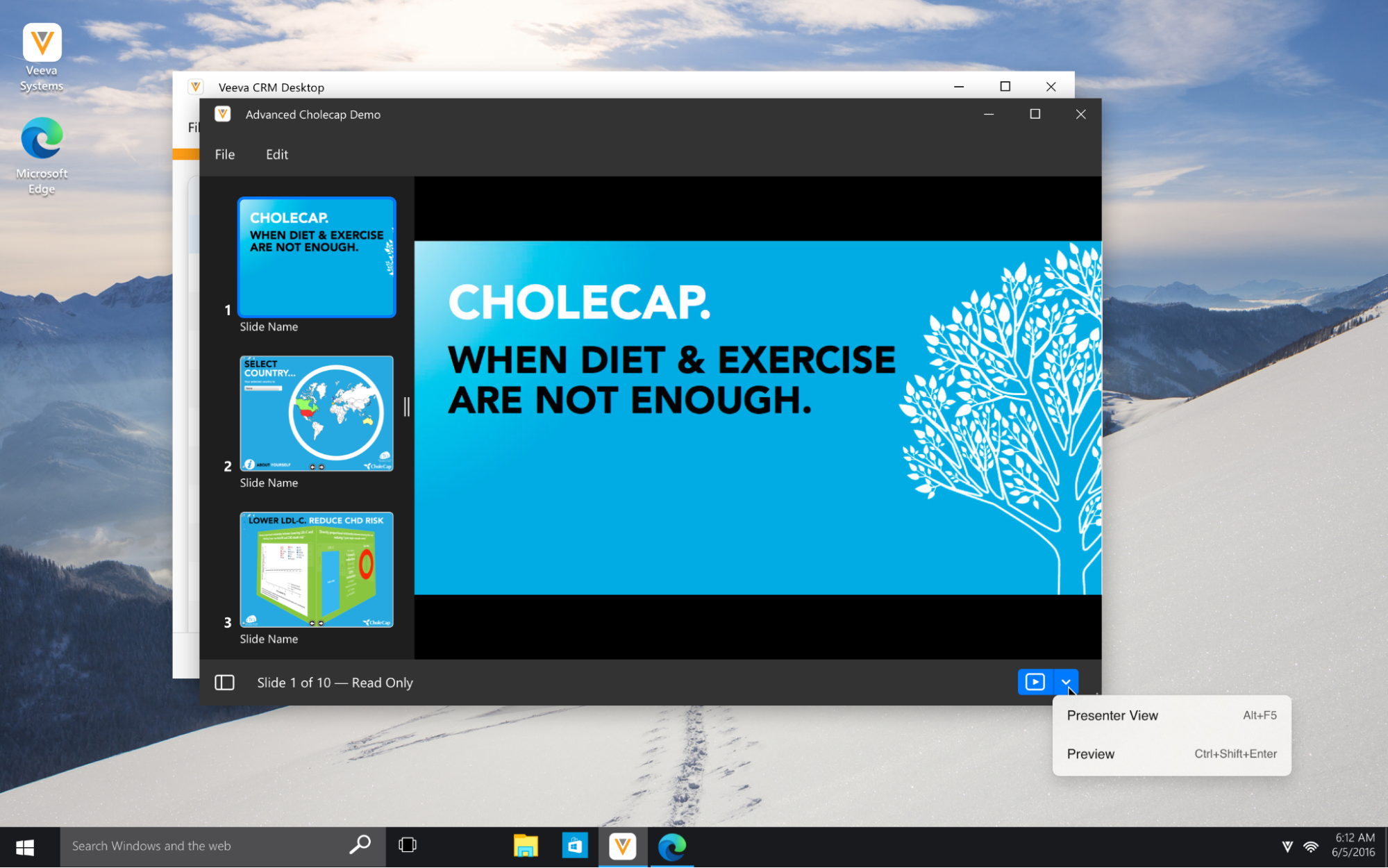The image size is (1388, 868).
Task: Select slide 1 Cholecap title thumbnail
Action: pyautogui.click(x=317, y=258)
